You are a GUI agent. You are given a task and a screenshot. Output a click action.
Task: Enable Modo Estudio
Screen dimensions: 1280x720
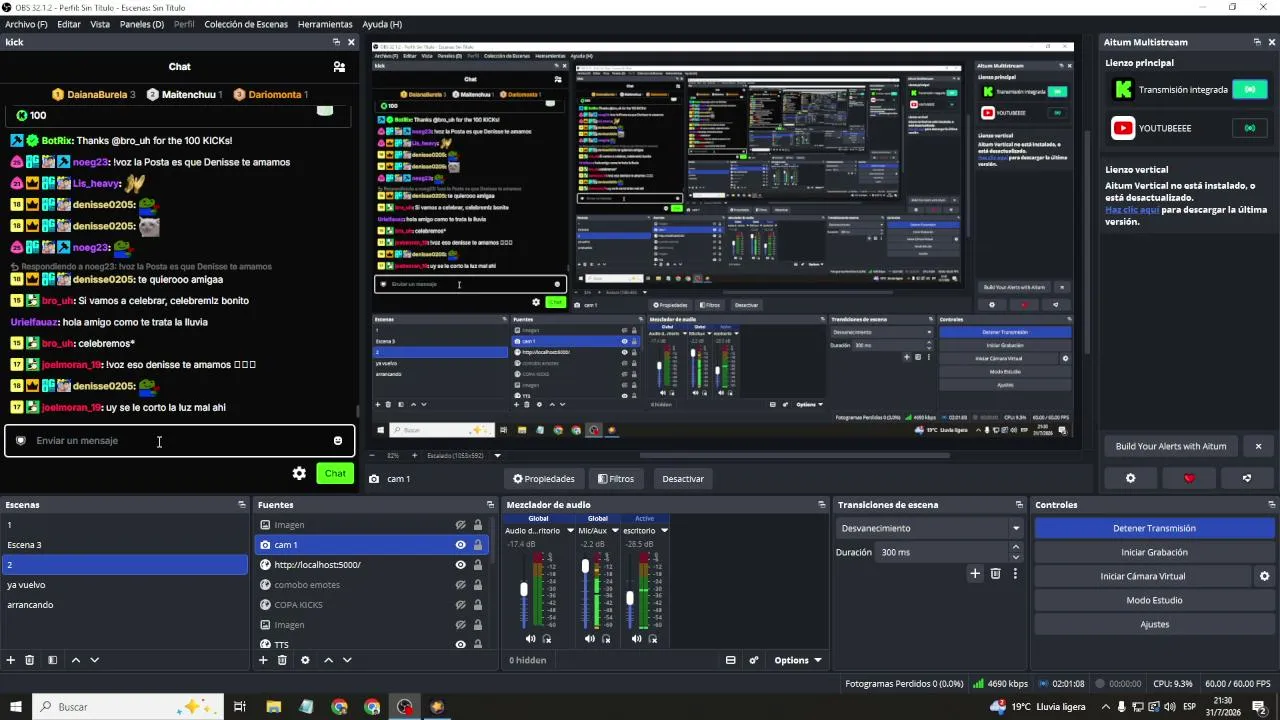click(1154, 600)
